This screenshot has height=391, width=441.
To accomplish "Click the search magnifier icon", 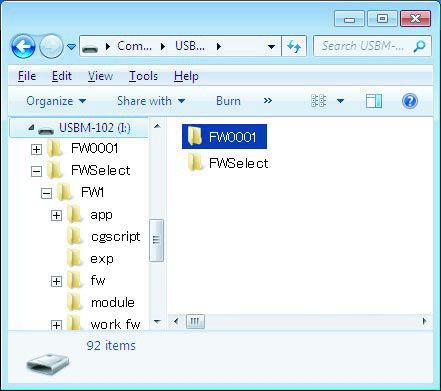I will coord(420,46).
